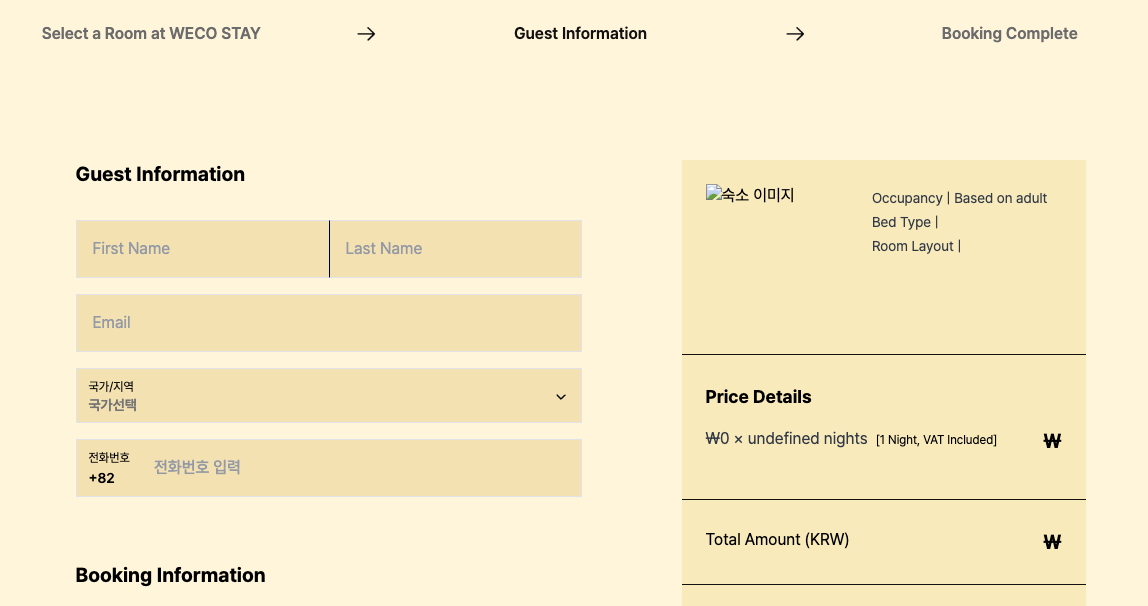Image resolution: width=1148 pixels, height=606 pixels.
Task: Go back to Select a Room step
Action: (151, 34)
